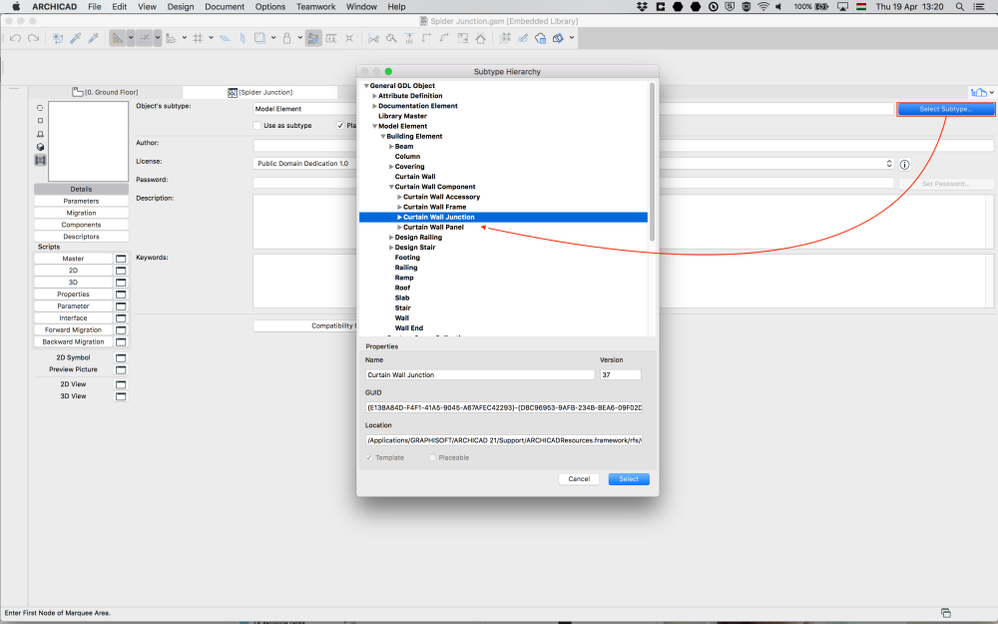Click the Wi-Fi icon in the macOS menu bar
This screenshot has width=998, height=624.
tap(763, 6)
